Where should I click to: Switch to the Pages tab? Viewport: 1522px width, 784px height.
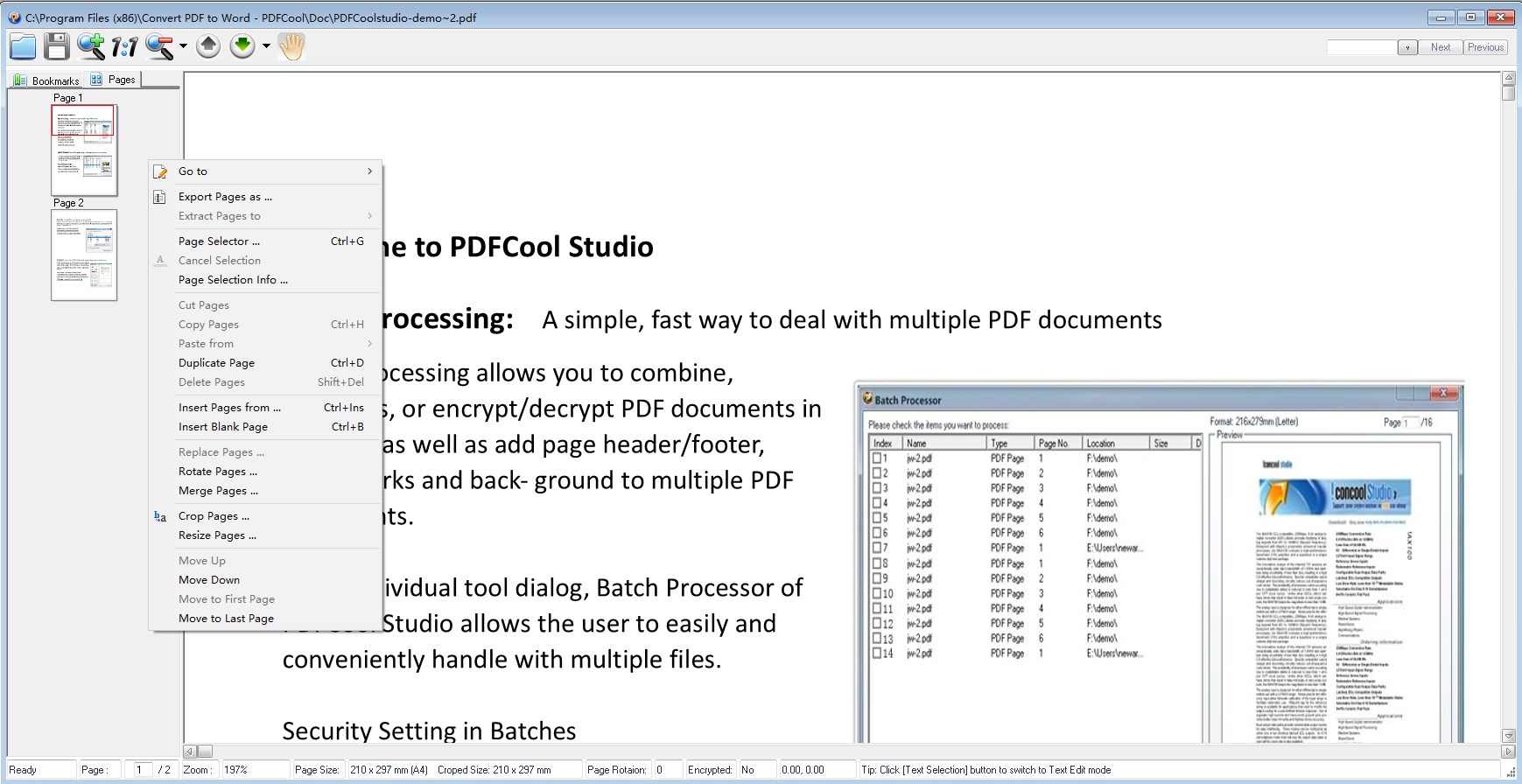[x=113, y=80]
